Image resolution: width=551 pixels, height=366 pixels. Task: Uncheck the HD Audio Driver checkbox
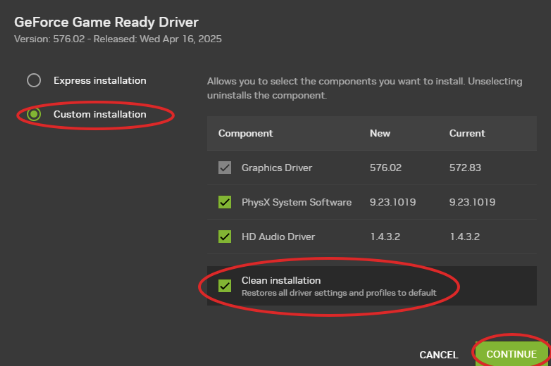pyautogui.click(x=225, y=236)
